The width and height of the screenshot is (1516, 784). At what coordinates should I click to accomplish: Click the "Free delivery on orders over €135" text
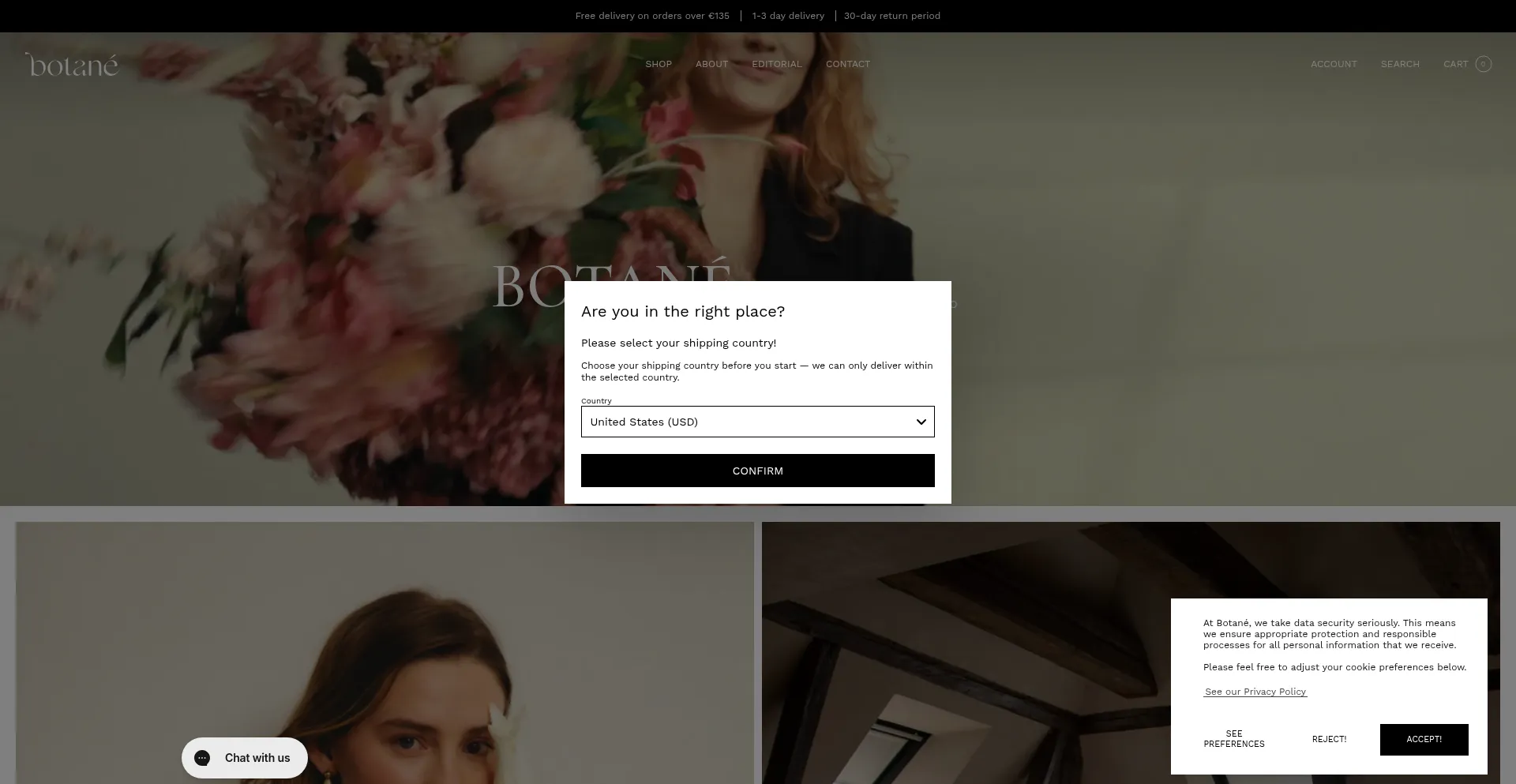point(652,16)
